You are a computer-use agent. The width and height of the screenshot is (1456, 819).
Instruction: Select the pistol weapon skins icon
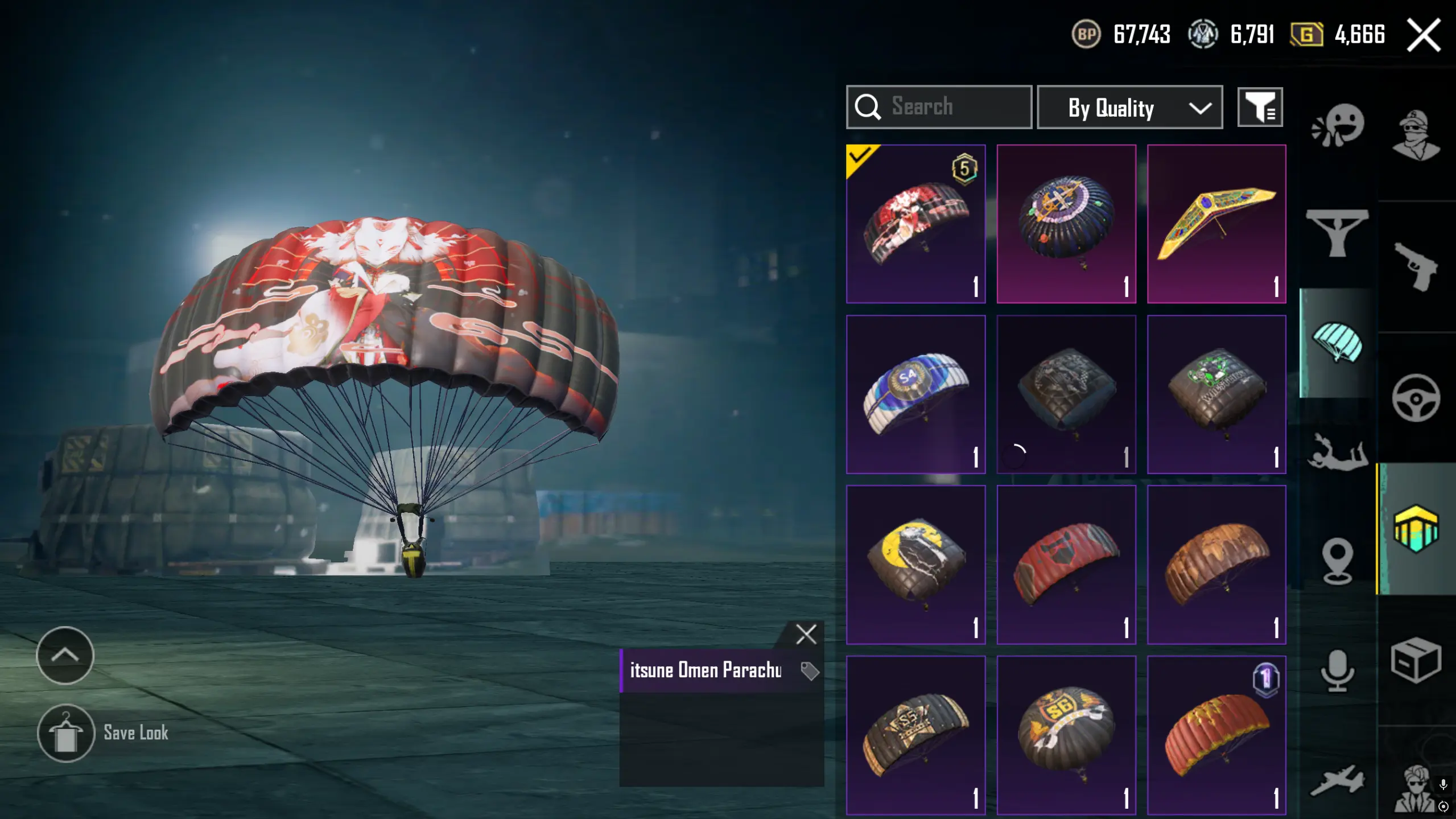coord(1416,266)
